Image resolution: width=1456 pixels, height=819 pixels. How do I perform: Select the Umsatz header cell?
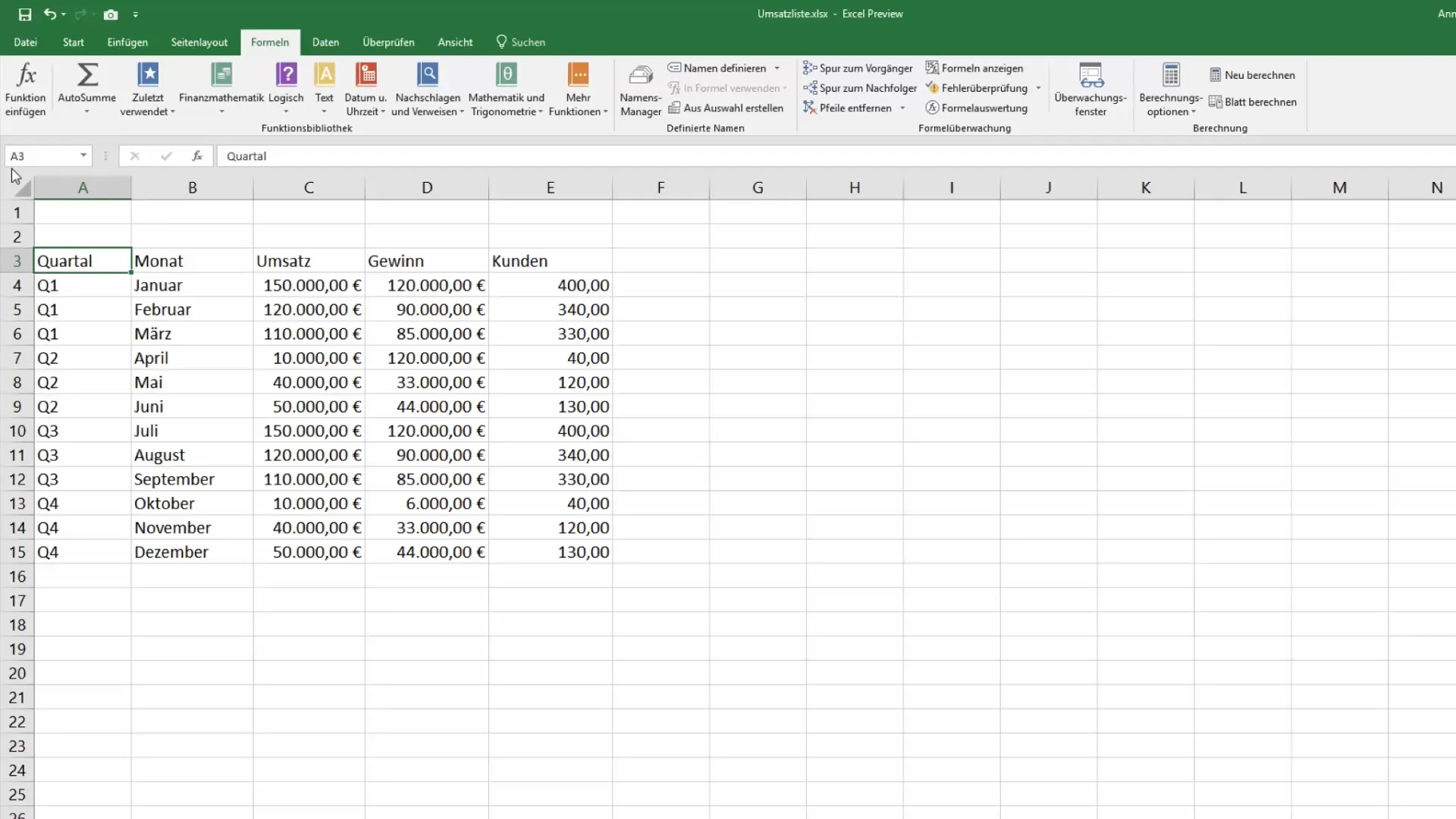309,261
